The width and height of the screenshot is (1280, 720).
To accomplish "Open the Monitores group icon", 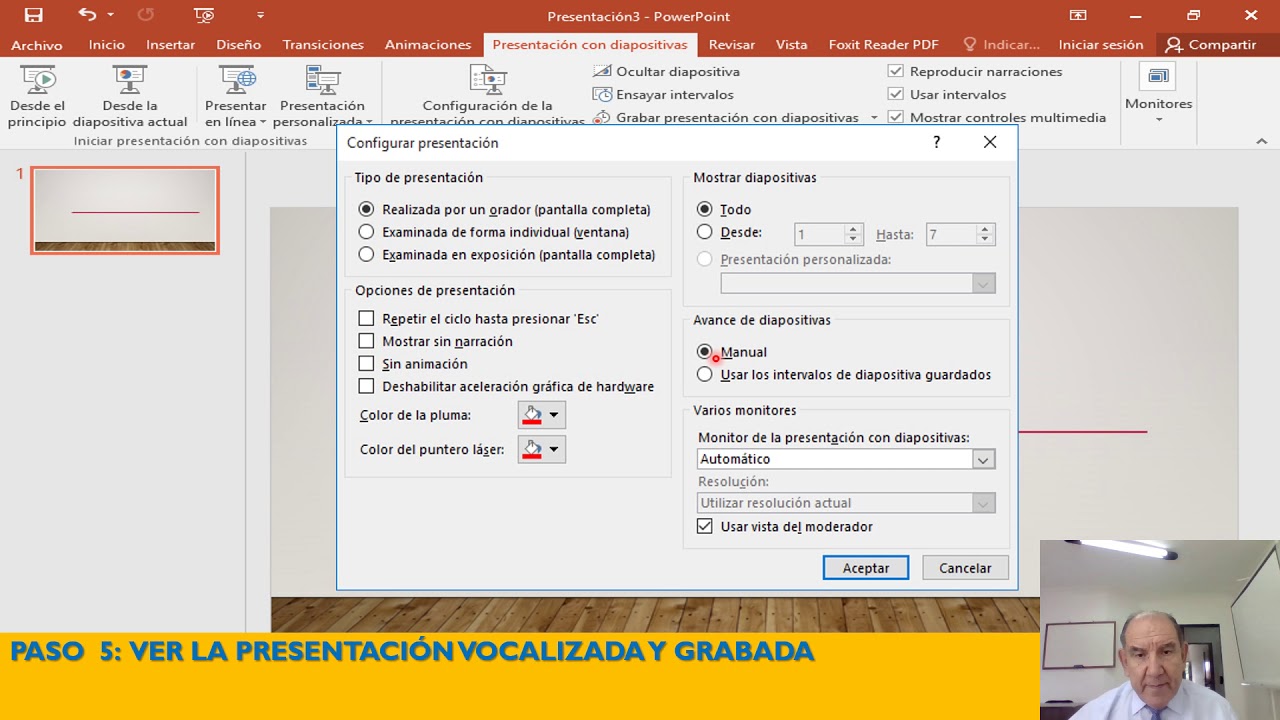I will pyautogui.click(x=1158, y=77).
